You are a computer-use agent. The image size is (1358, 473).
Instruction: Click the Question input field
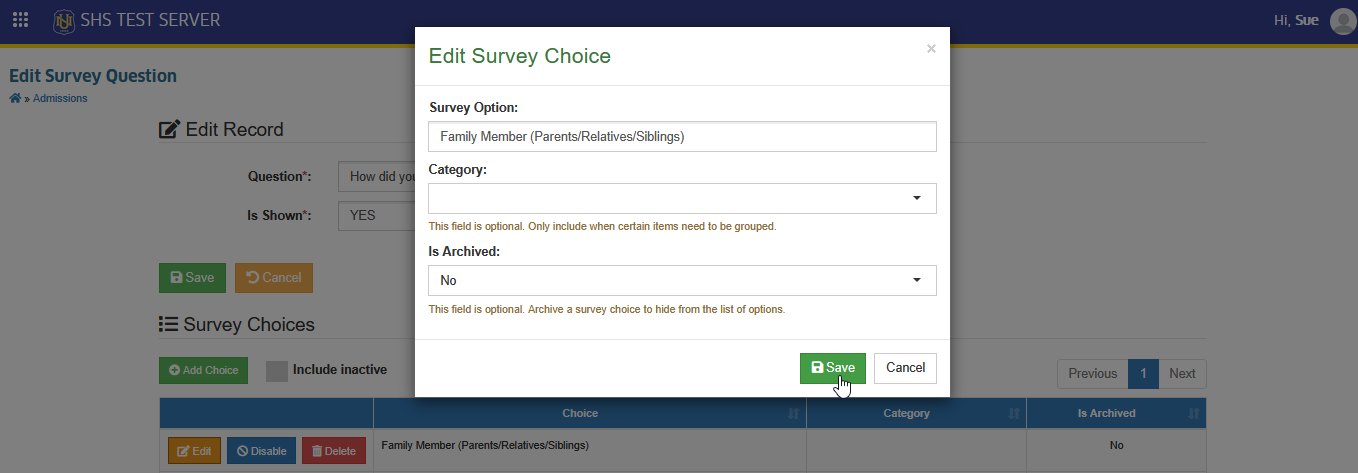pos(376,177)
